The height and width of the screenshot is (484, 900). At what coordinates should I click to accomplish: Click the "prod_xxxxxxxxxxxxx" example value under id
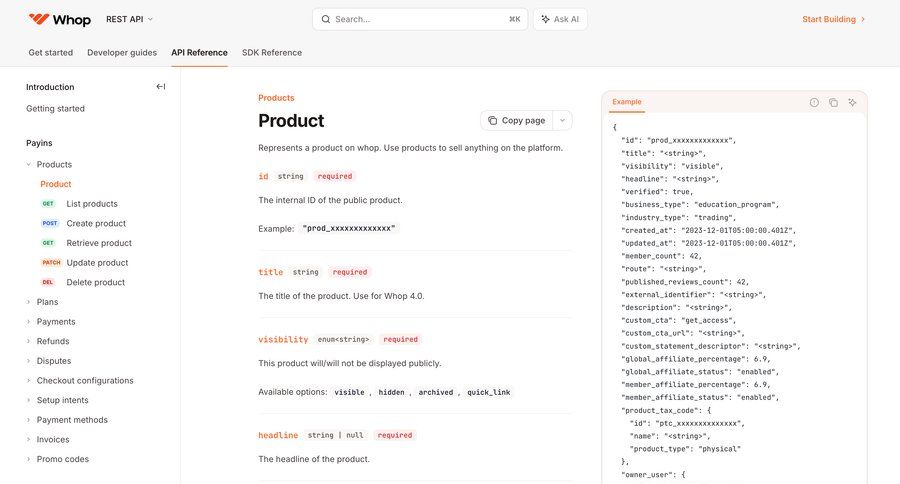349,228
